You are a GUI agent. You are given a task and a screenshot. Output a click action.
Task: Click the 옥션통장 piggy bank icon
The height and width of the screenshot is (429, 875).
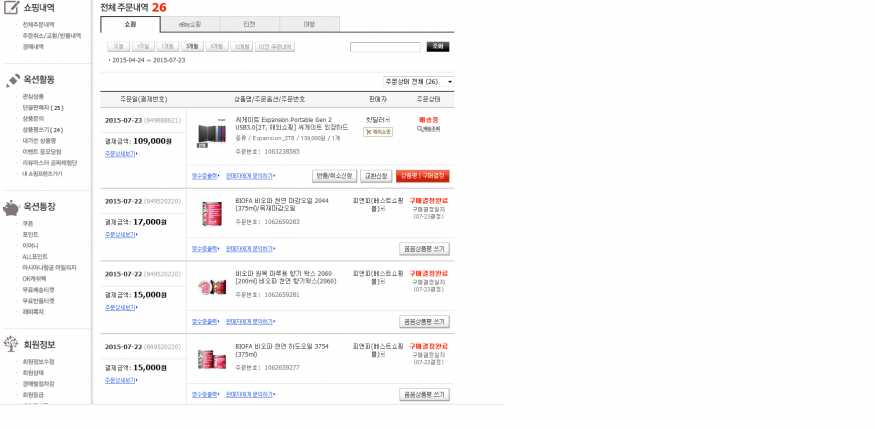[12, 207]
